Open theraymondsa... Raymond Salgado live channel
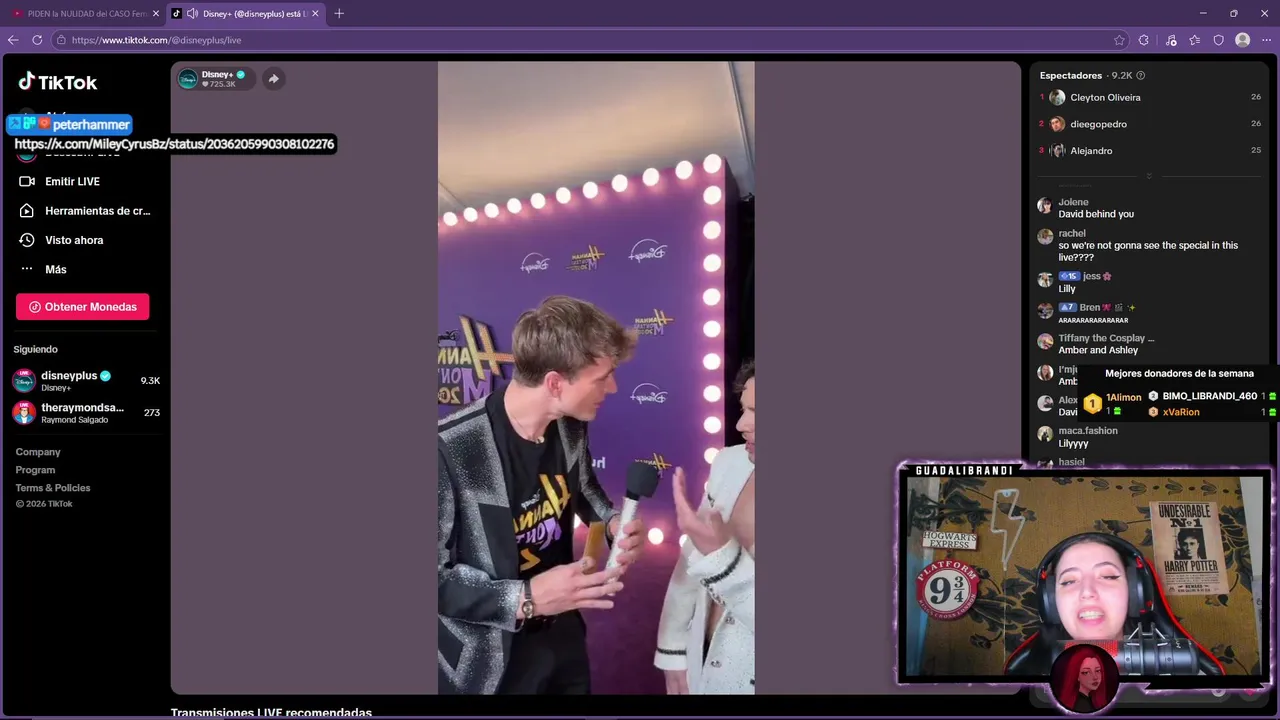 86,413
